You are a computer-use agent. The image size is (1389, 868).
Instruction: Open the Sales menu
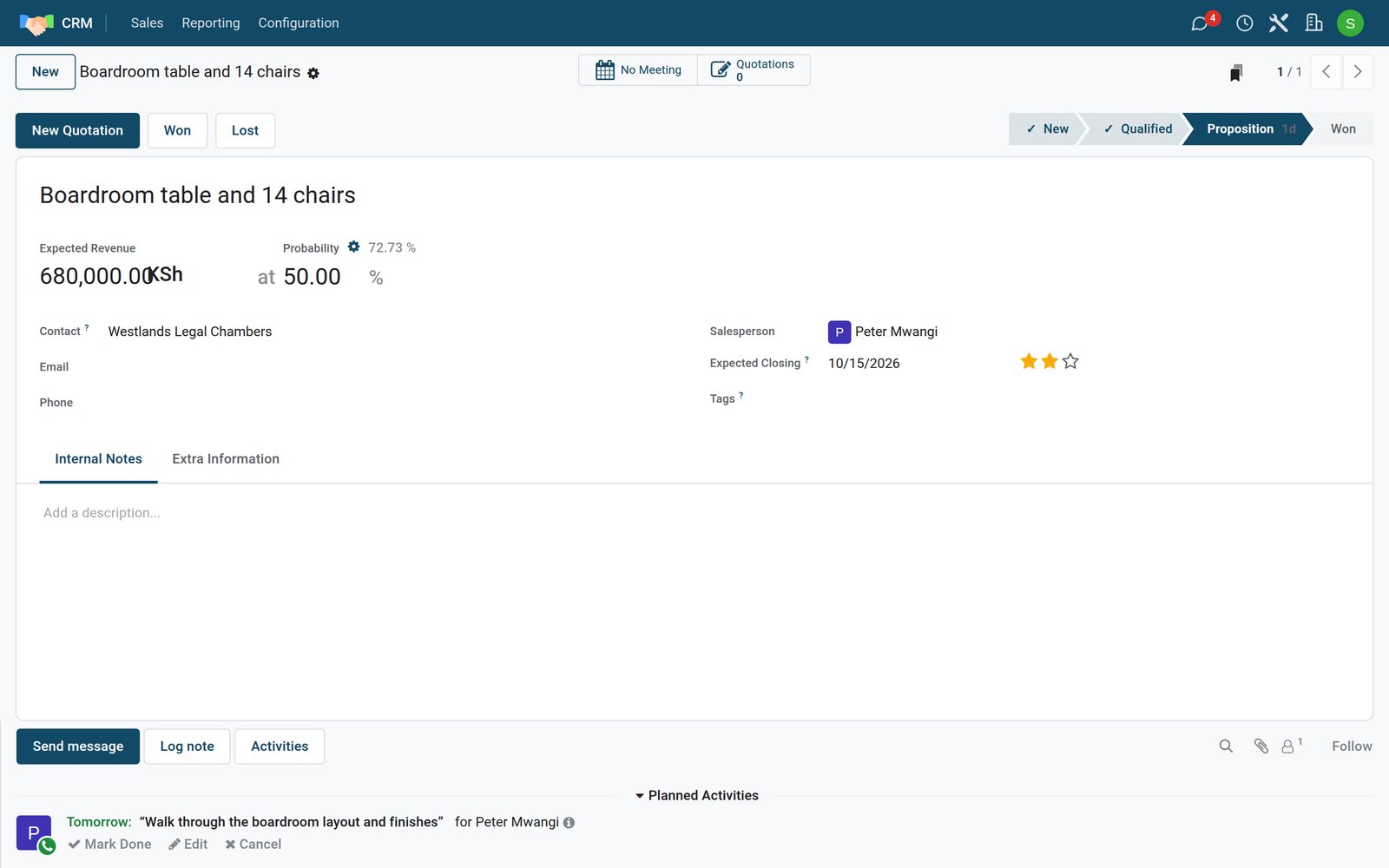pyautogui.click(x=147, y=23)
